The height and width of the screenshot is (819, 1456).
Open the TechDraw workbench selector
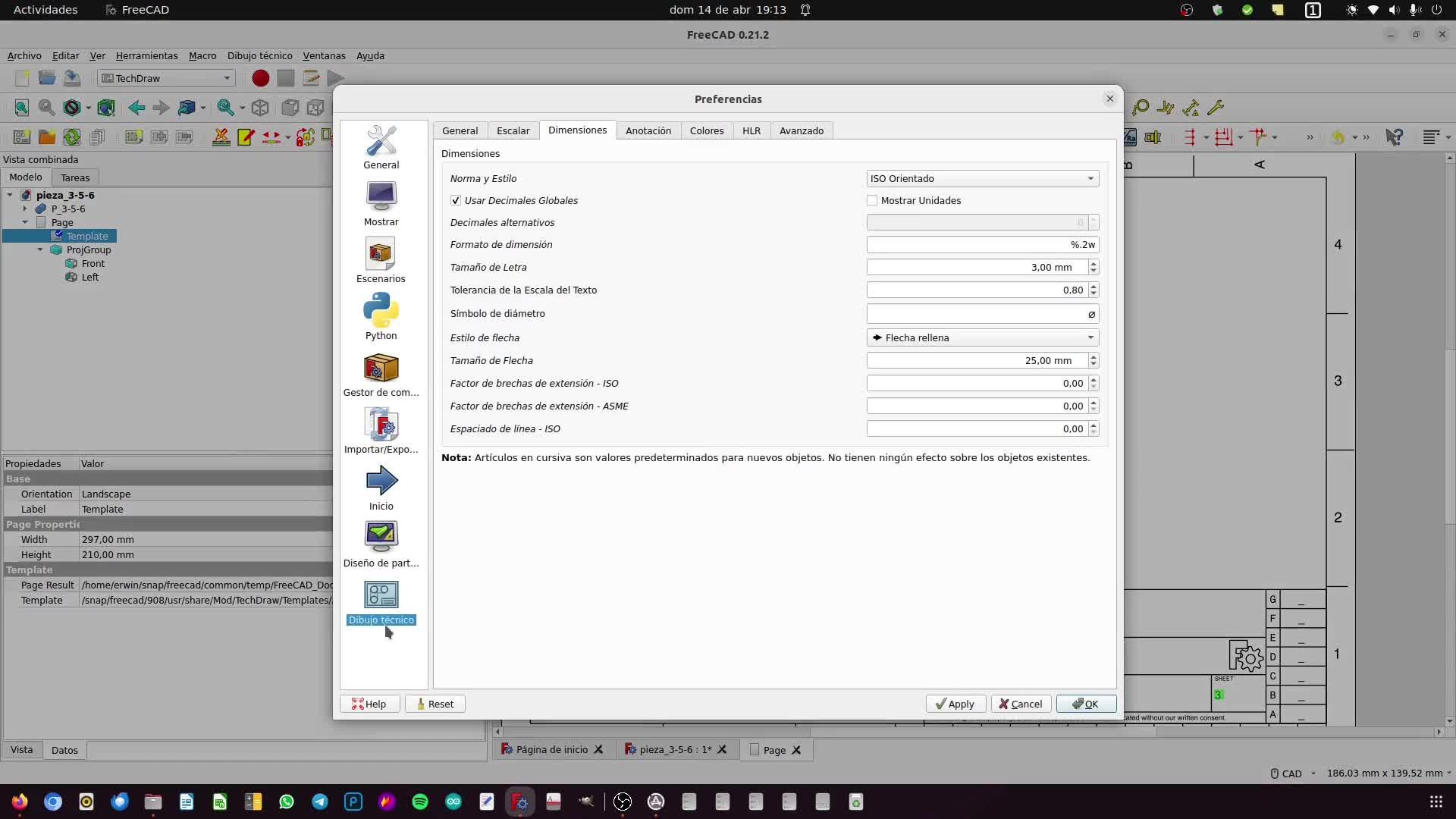166,78
